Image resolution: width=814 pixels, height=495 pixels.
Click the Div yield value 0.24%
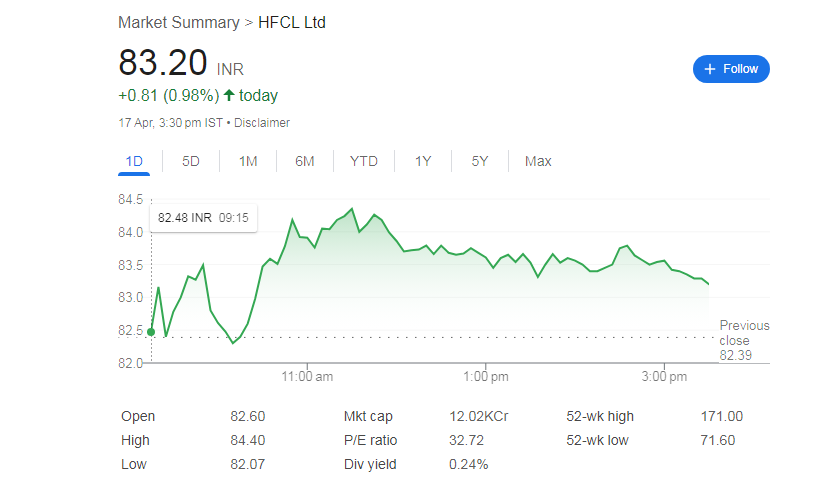[468, 464]
